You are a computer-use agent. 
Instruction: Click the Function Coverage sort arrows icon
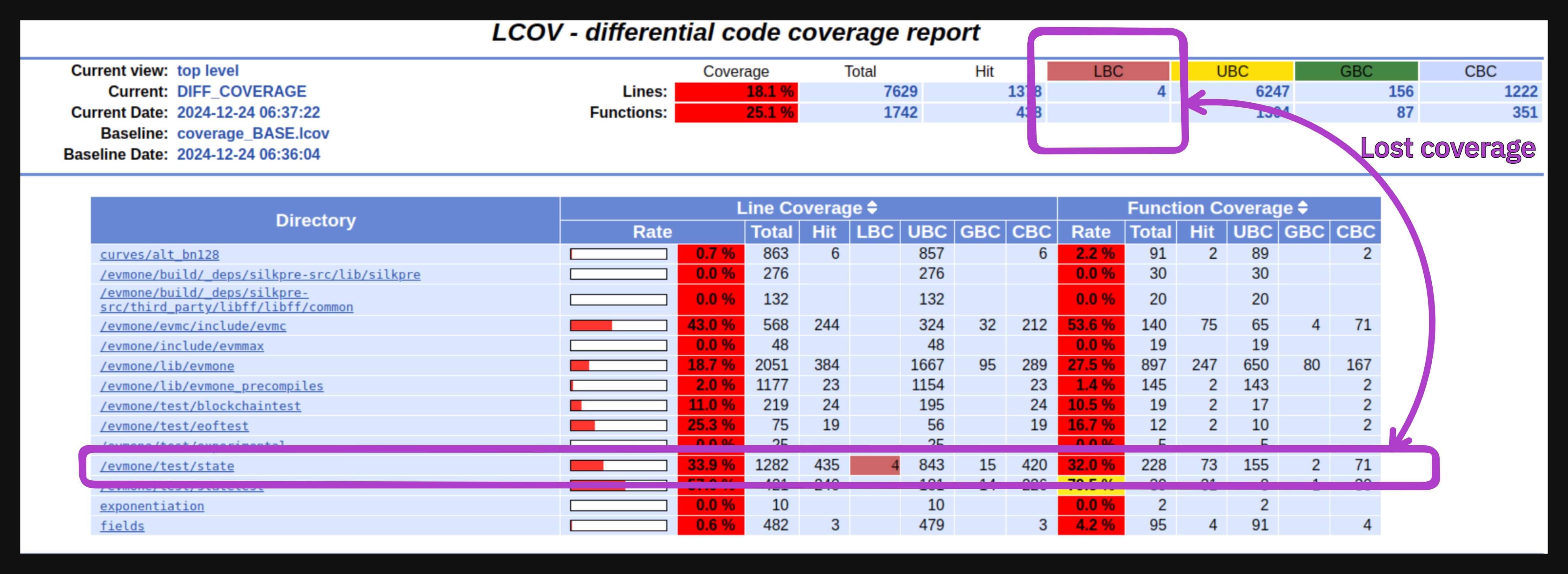[1302, 208]
